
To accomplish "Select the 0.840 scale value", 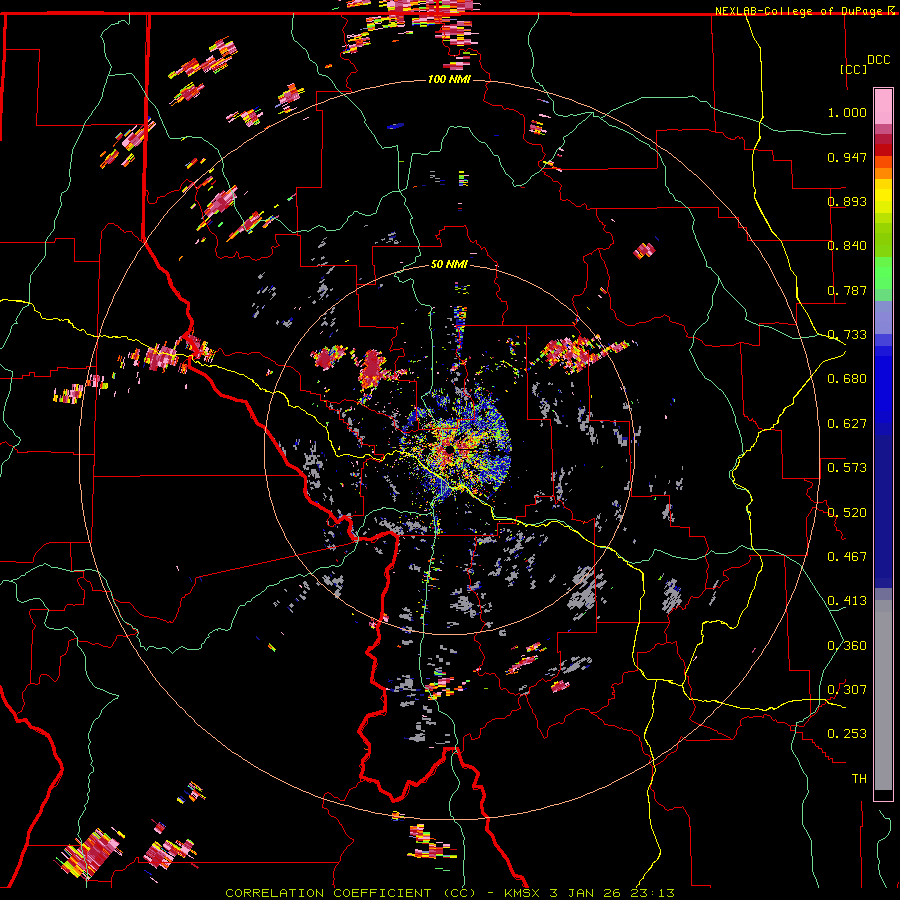I will (x=847, y=246).
